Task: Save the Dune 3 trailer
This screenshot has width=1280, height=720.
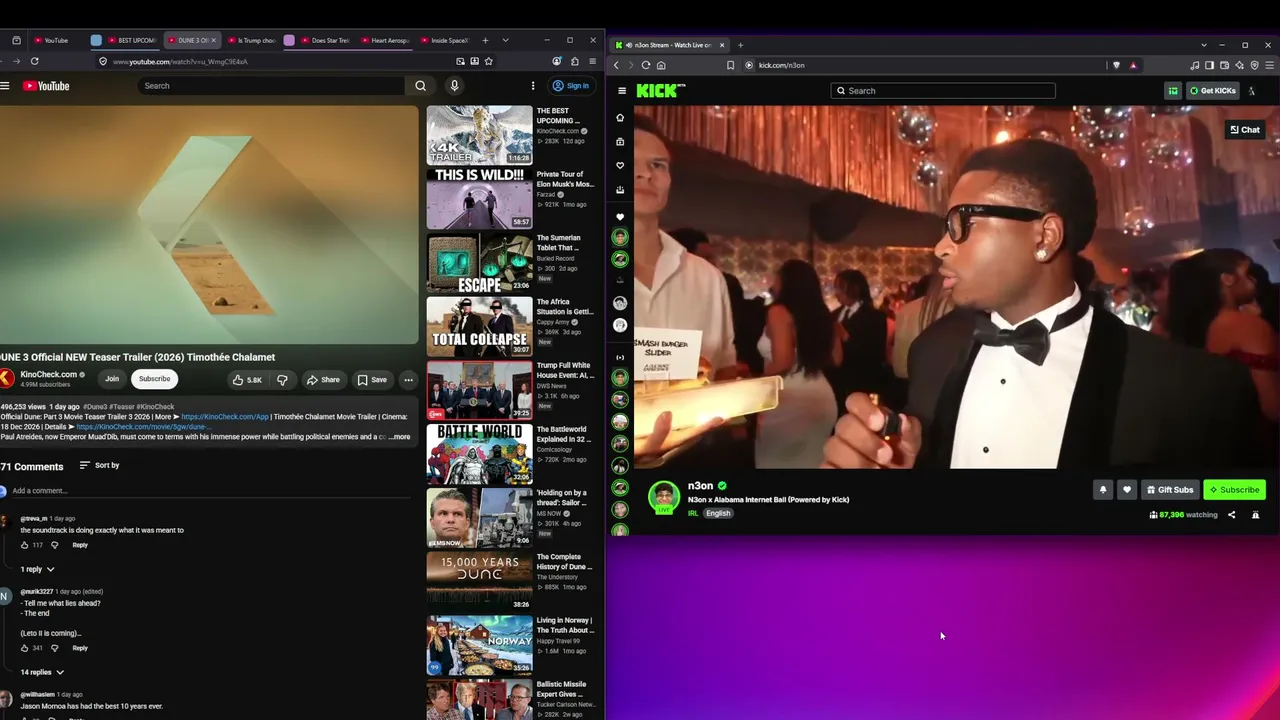Action: click(x=372, y=380)
